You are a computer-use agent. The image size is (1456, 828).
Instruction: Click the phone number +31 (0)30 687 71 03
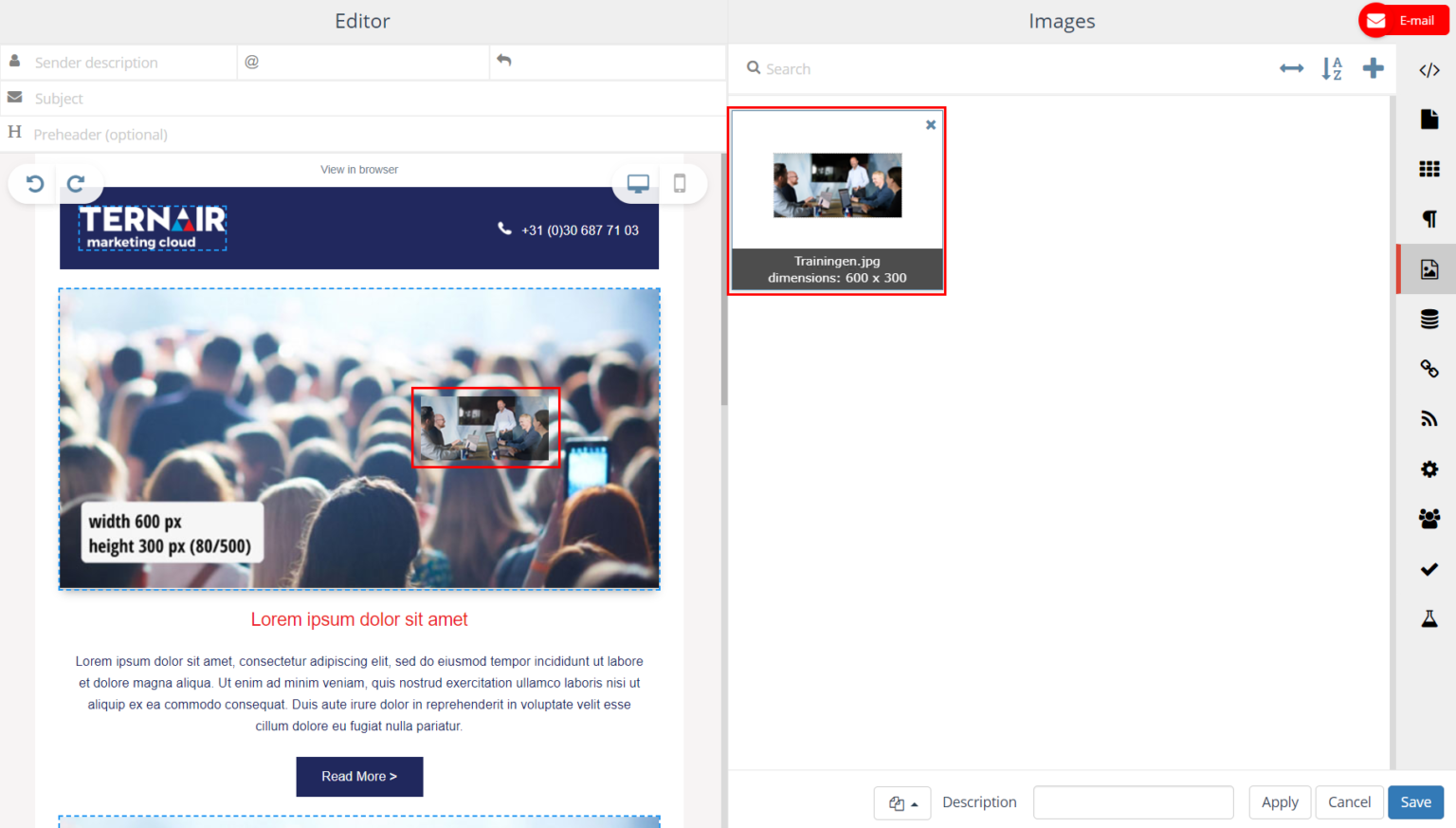(580, 230)
